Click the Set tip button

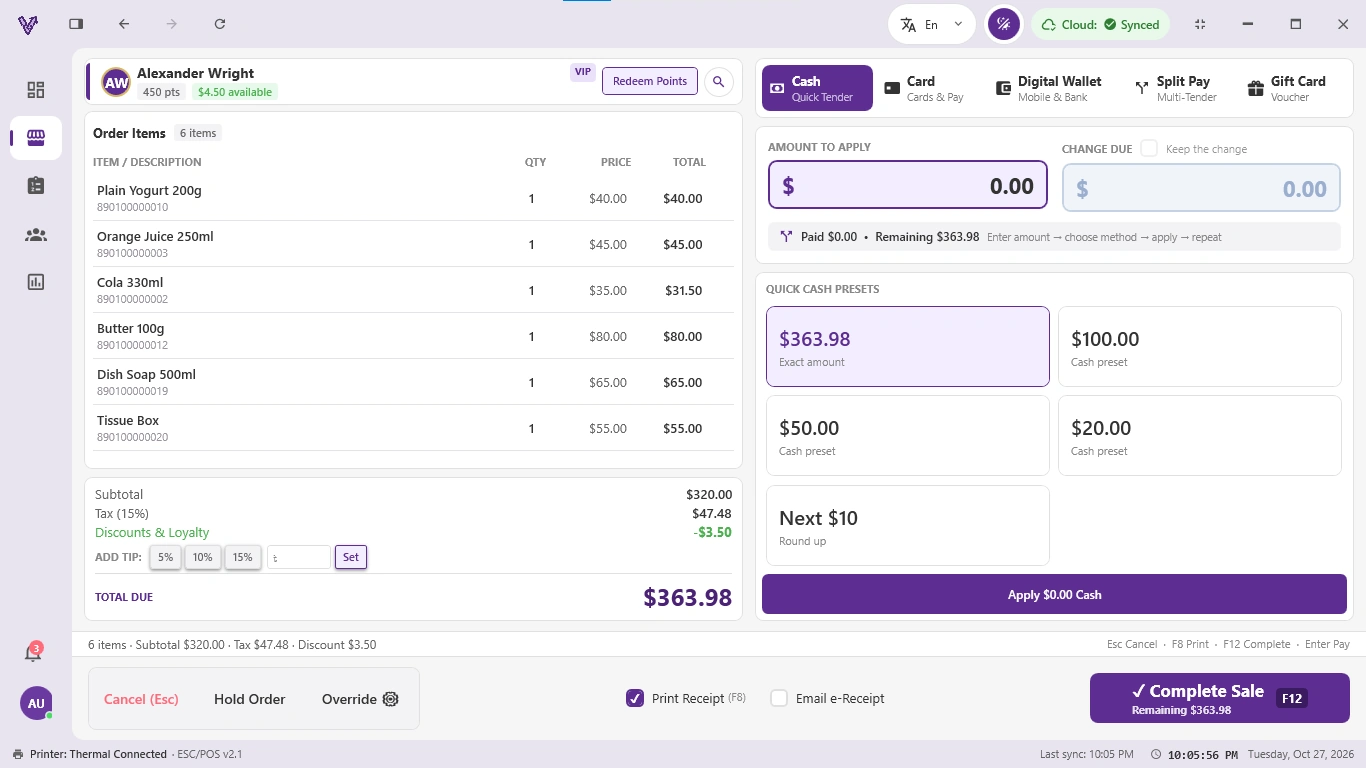coord(351,557)
